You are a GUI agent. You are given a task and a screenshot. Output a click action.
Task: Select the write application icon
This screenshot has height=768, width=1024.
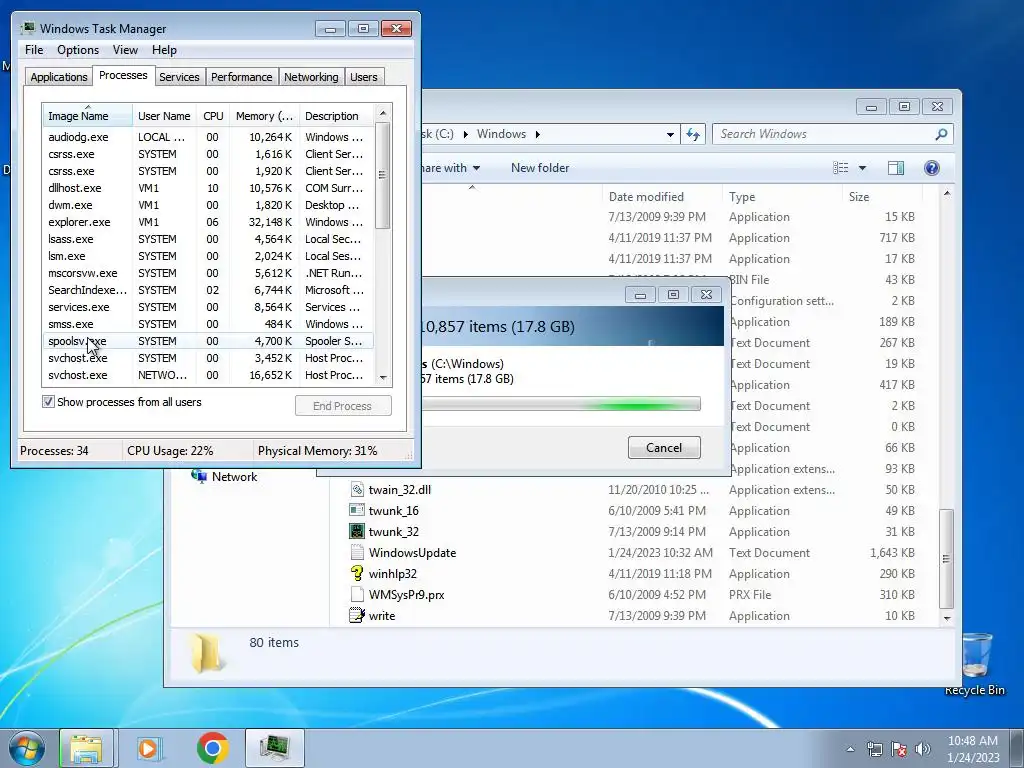click(x=357, y=615)
